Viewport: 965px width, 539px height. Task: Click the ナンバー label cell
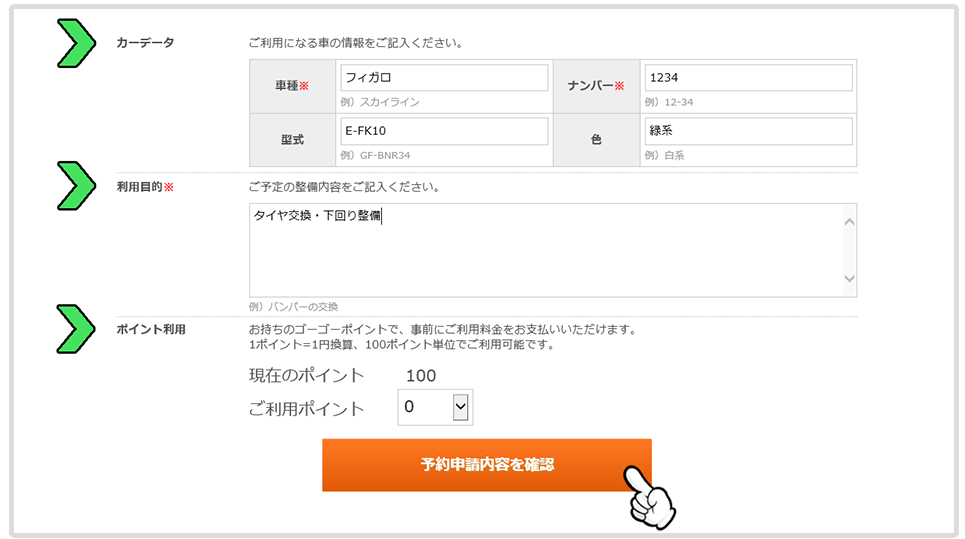tap(596, 86)
